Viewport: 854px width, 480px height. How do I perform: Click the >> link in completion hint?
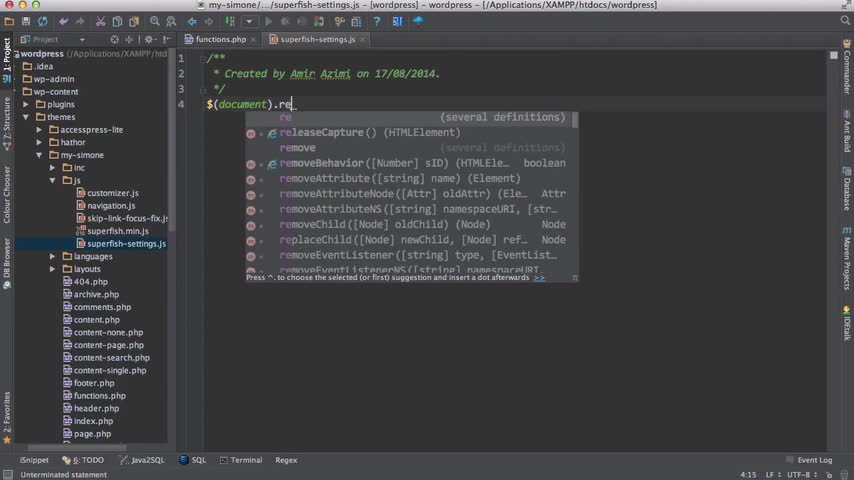539,278
